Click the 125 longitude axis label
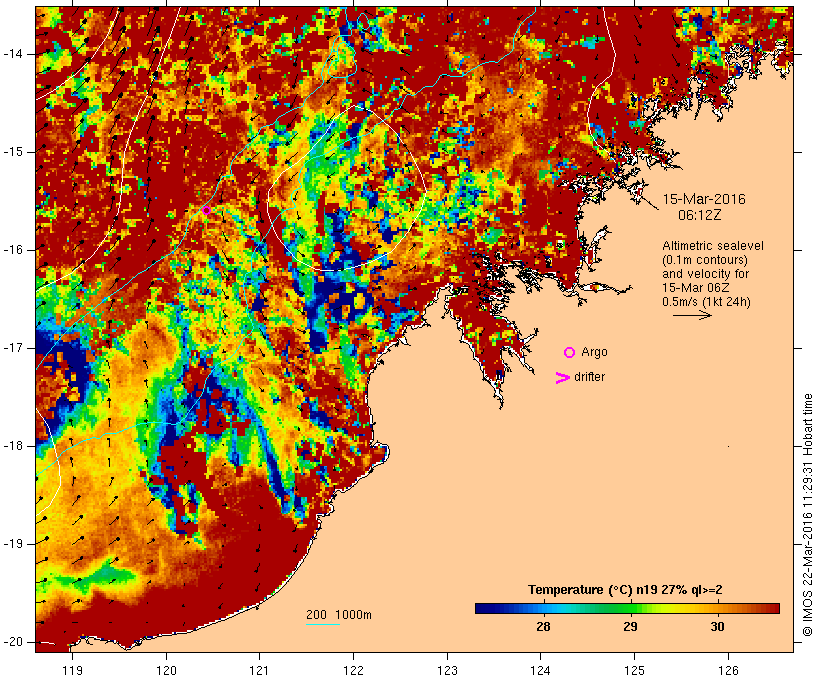The image size is (820, 680). pos(634,671)
